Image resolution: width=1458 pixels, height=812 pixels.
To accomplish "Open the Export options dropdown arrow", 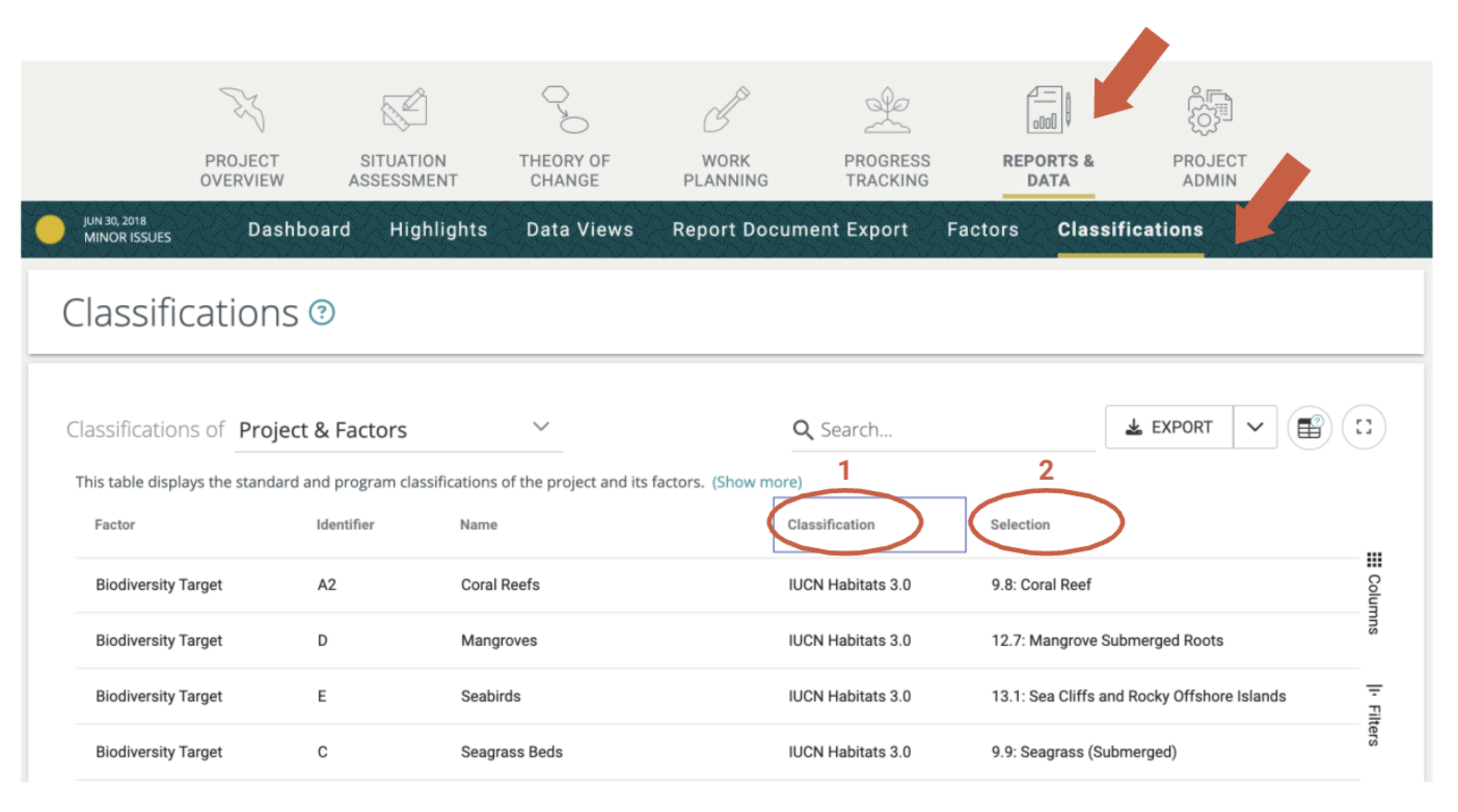I will 1255,427.
